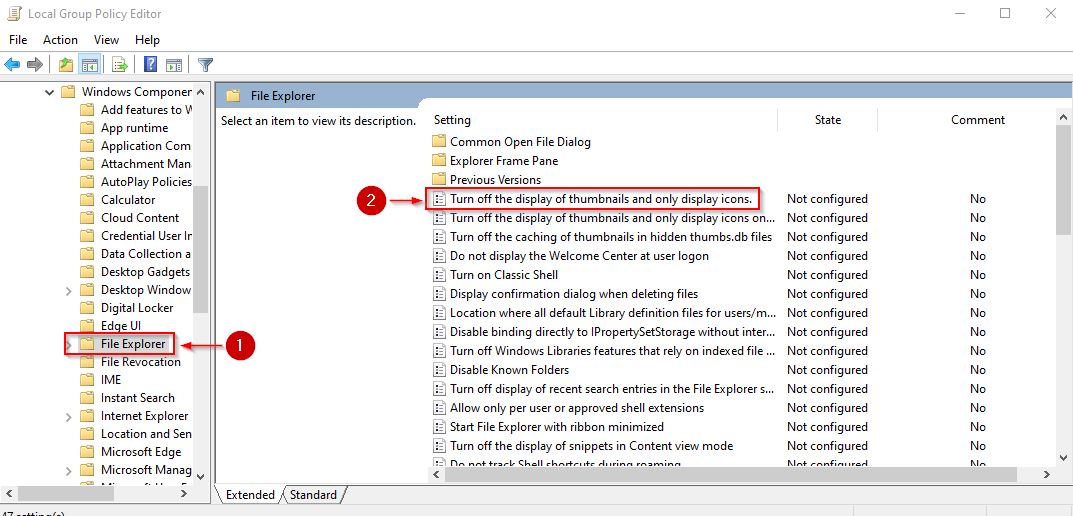1073x516 pixels.
Task: Select Do not display the Welcome Center policy
Action: [579, 256]
